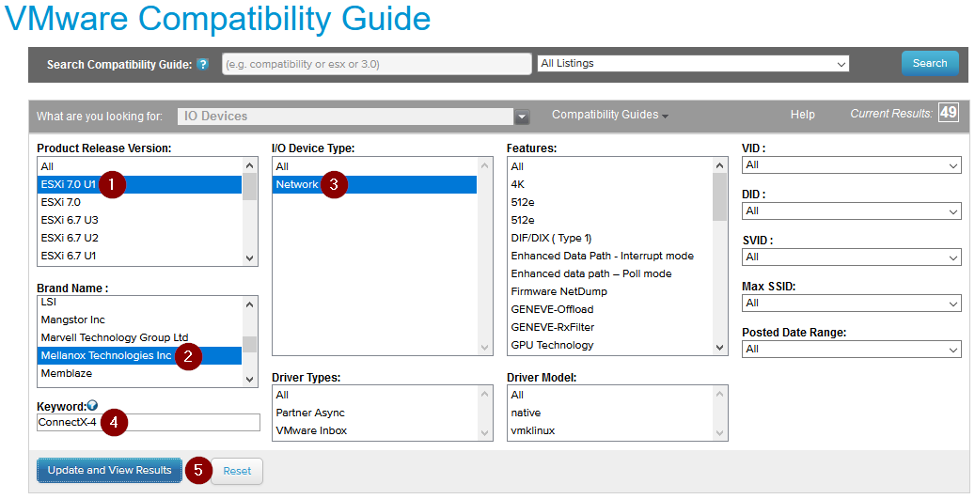Select vmklinux driver model
977x499 pixels.
click(609, 430)
